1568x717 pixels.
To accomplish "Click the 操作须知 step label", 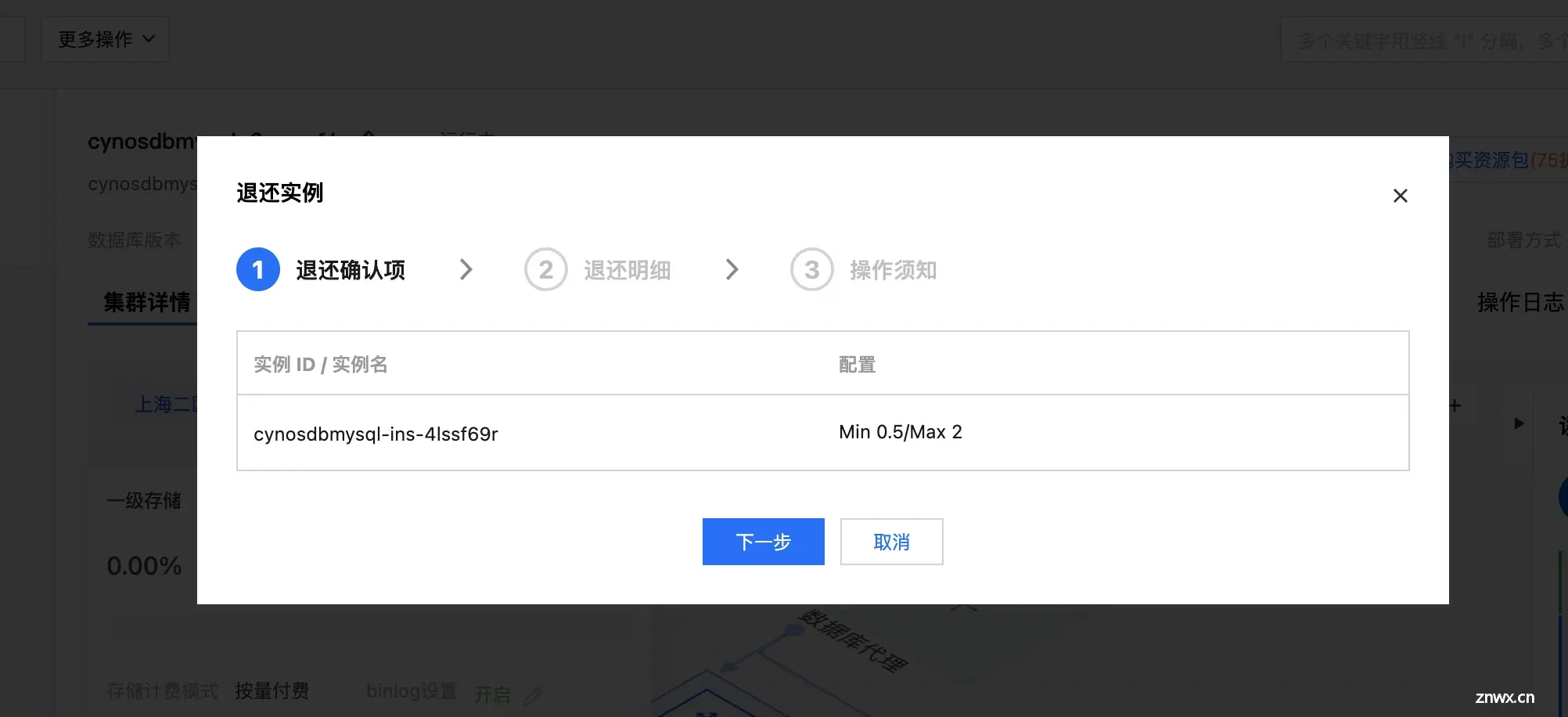I will [x=894, y=271].
